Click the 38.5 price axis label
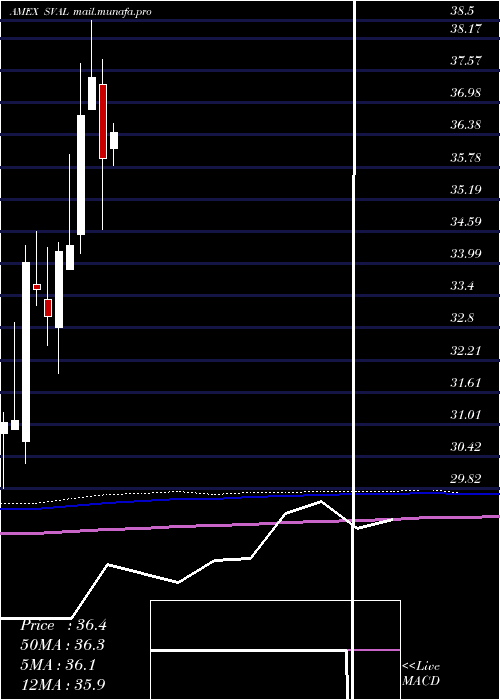Viewport: 500px width, 700px height. point(462,12)
